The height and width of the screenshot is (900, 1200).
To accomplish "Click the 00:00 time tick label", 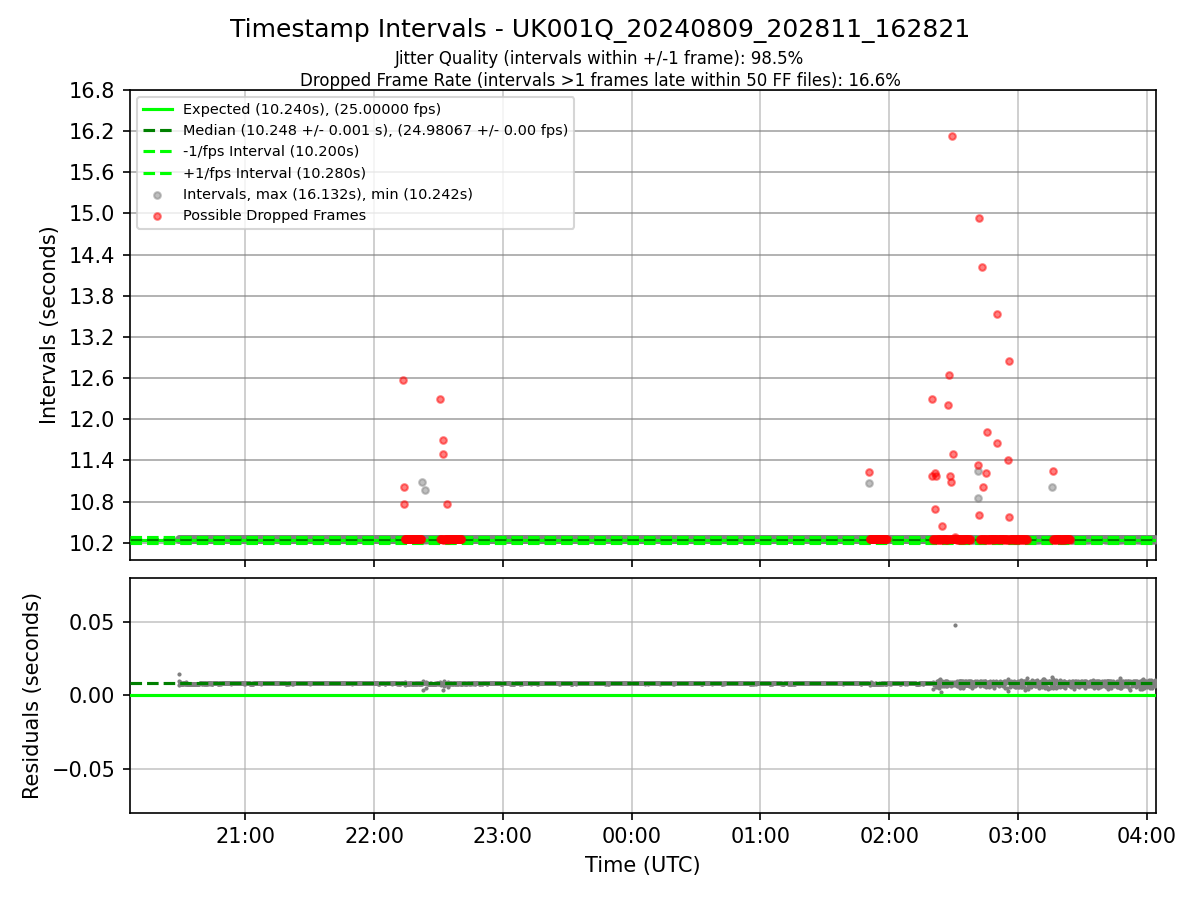I will pos(631,835).
